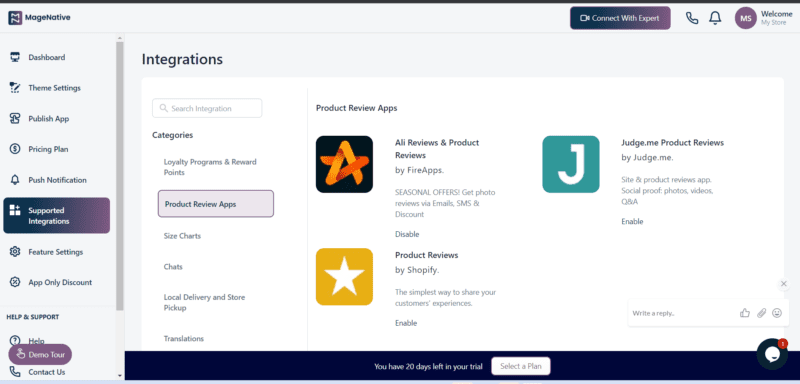Click the Feature Settings gear icon
The width and height of the screenshot is (800, 384).
pos(15,251)
